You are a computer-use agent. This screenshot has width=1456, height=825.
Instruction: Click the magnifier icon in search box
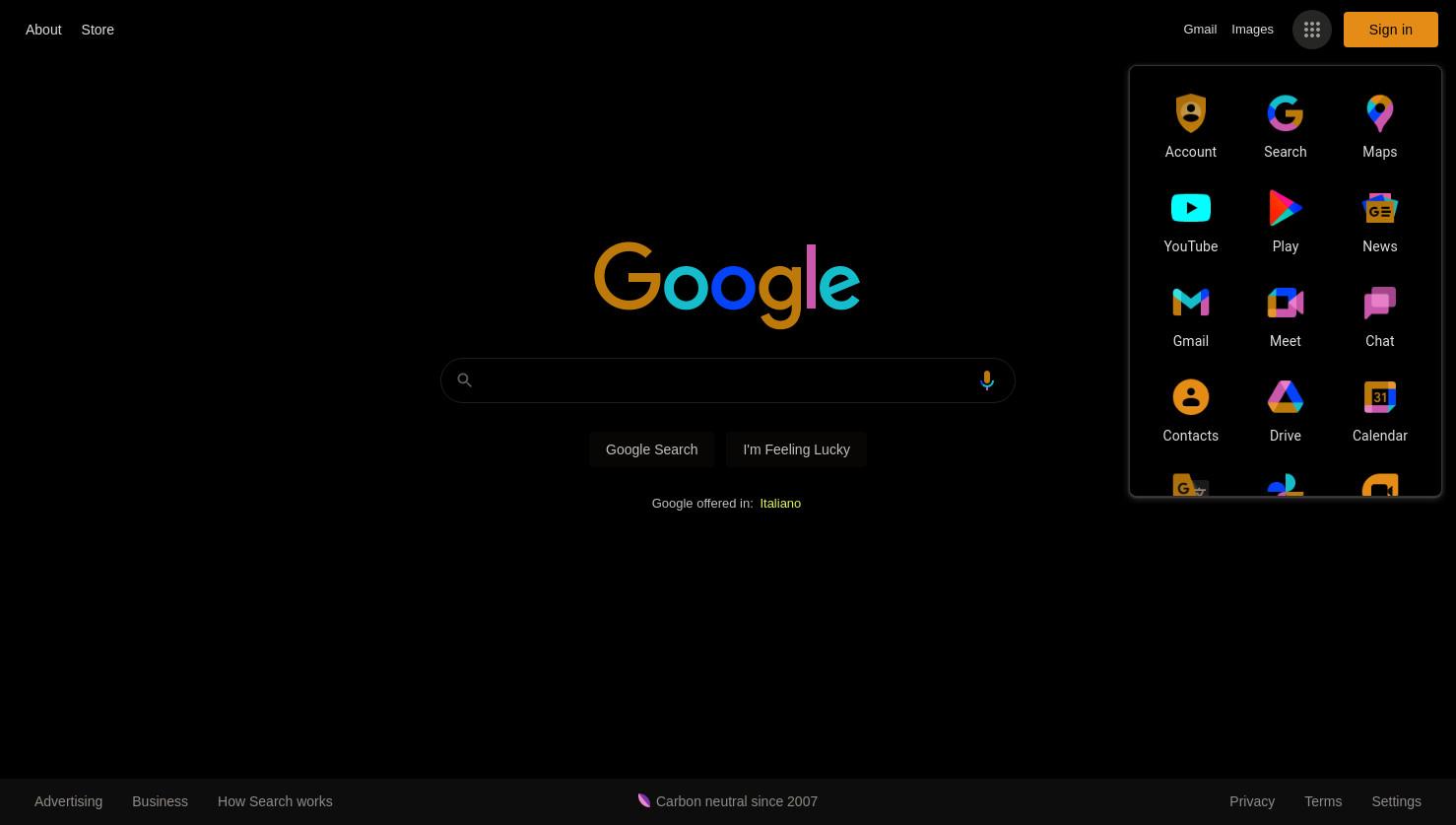(x=465, y=380)
